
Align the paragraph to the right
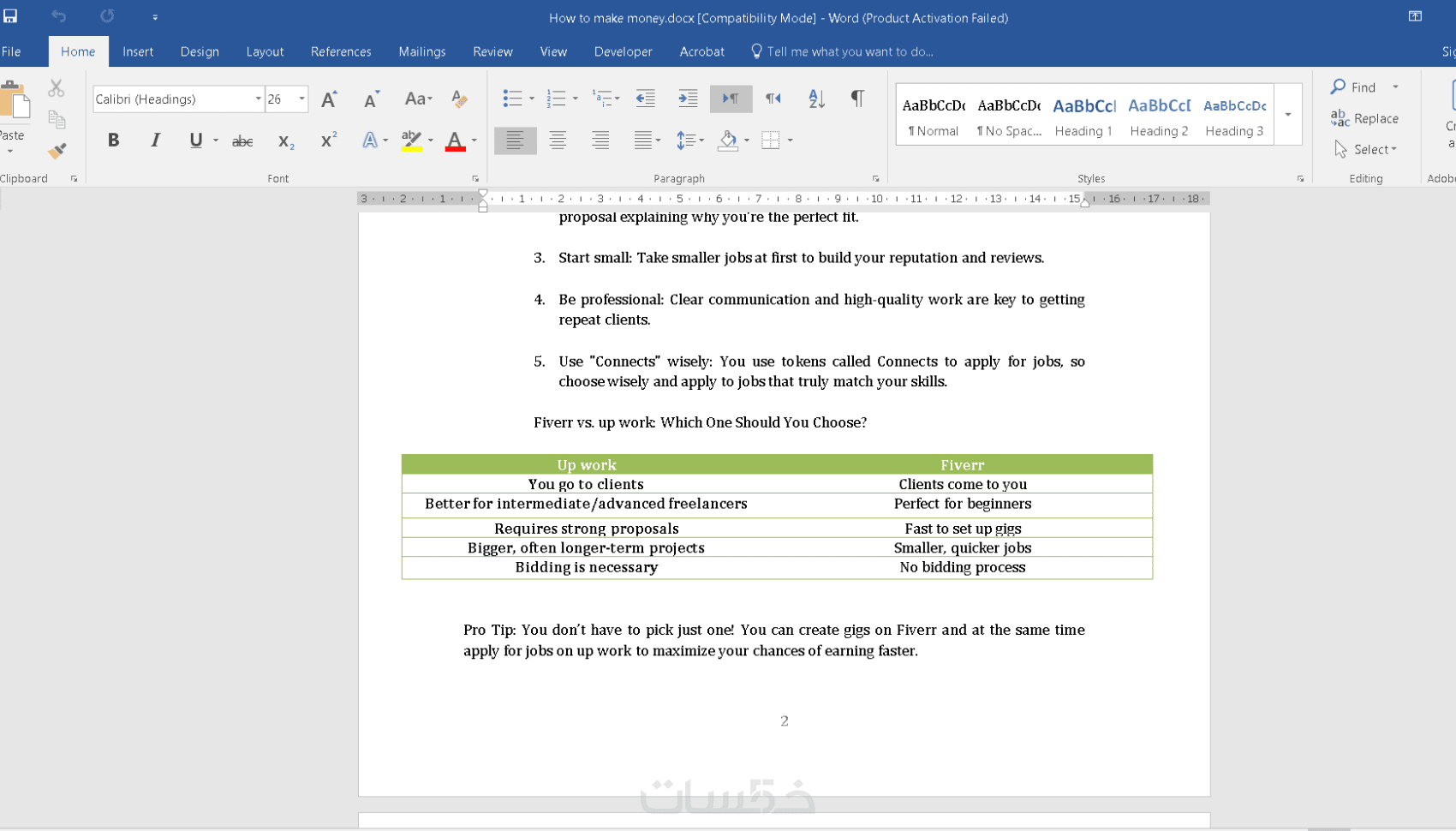600,140
